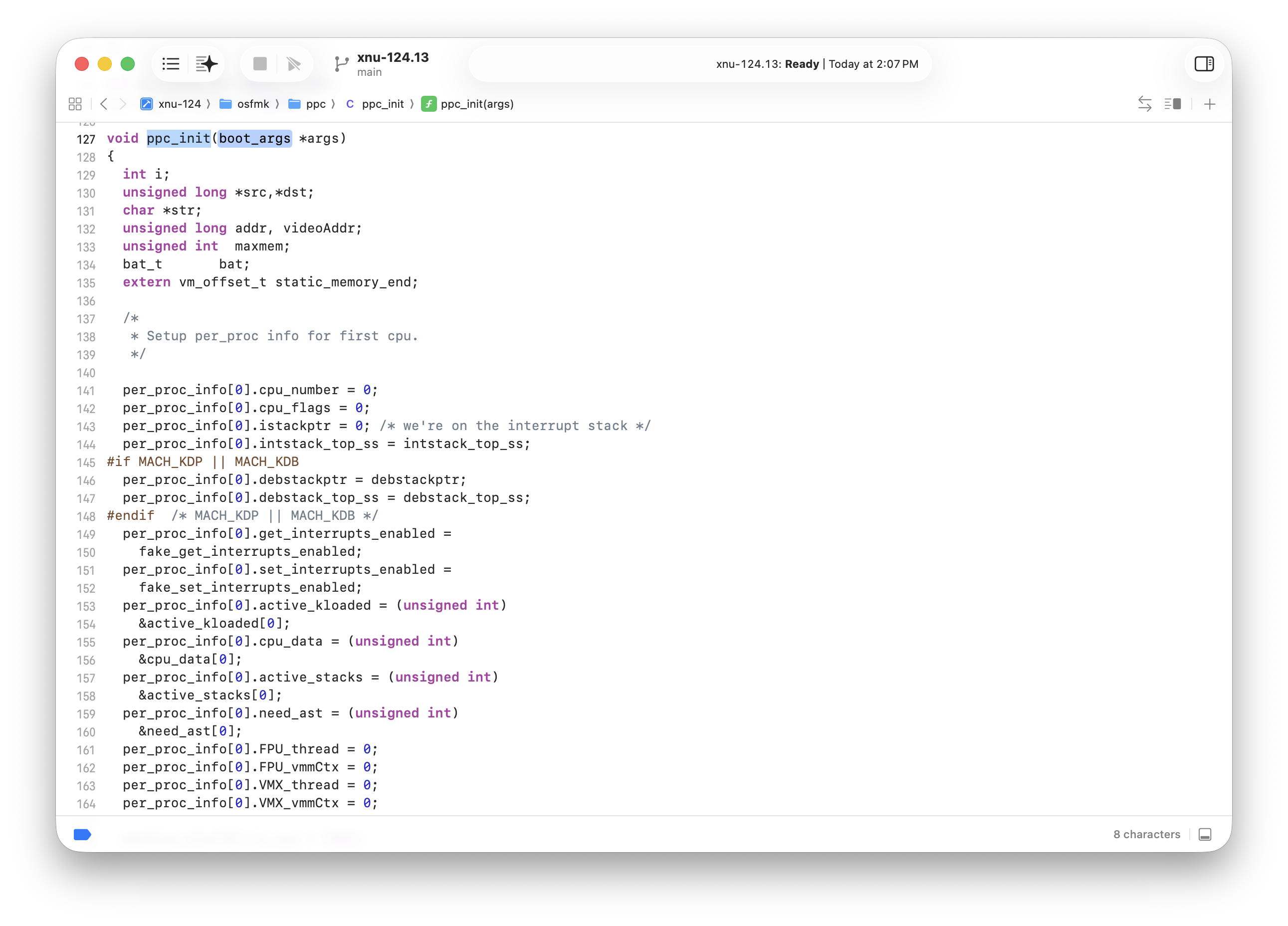
Task: Toggle the project panel list icon
Action: point(171,64)
